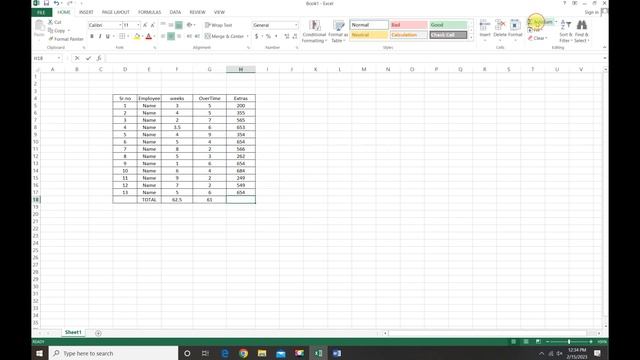
Task: Click the Decrease Indent icon
Action: click(x=189, y=36)
